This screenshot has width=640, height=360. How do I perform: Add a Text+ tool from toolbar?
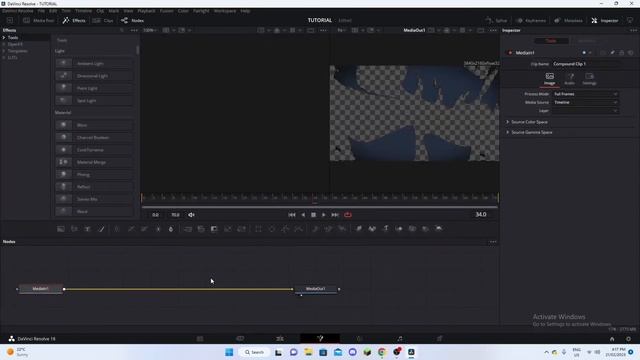[87, 229]
